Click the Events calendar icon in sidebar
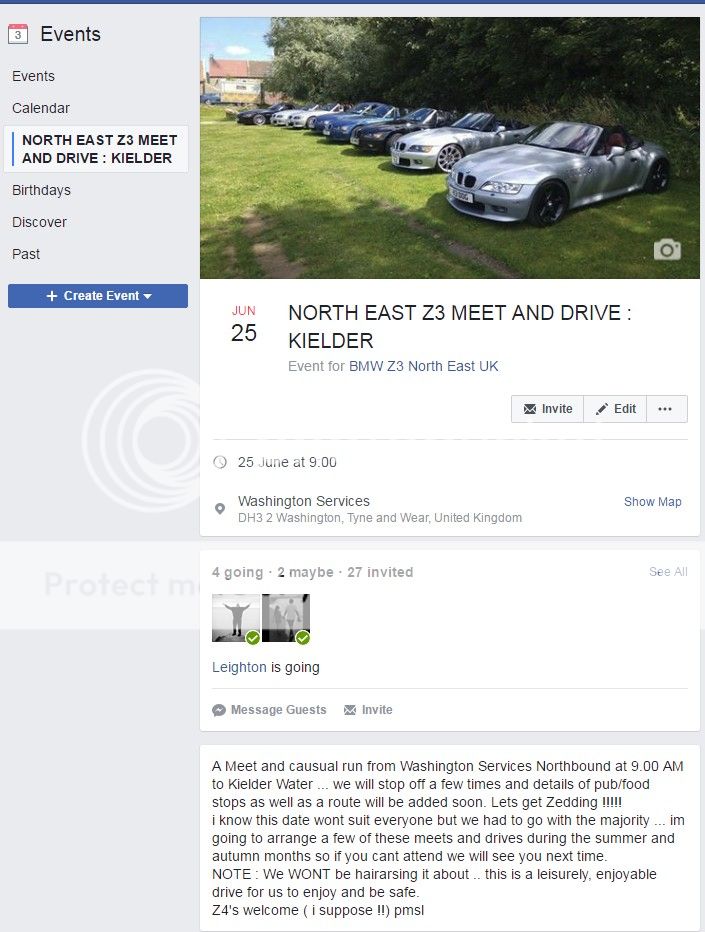This screenshot has height=932, width=705. pos(18,34)
